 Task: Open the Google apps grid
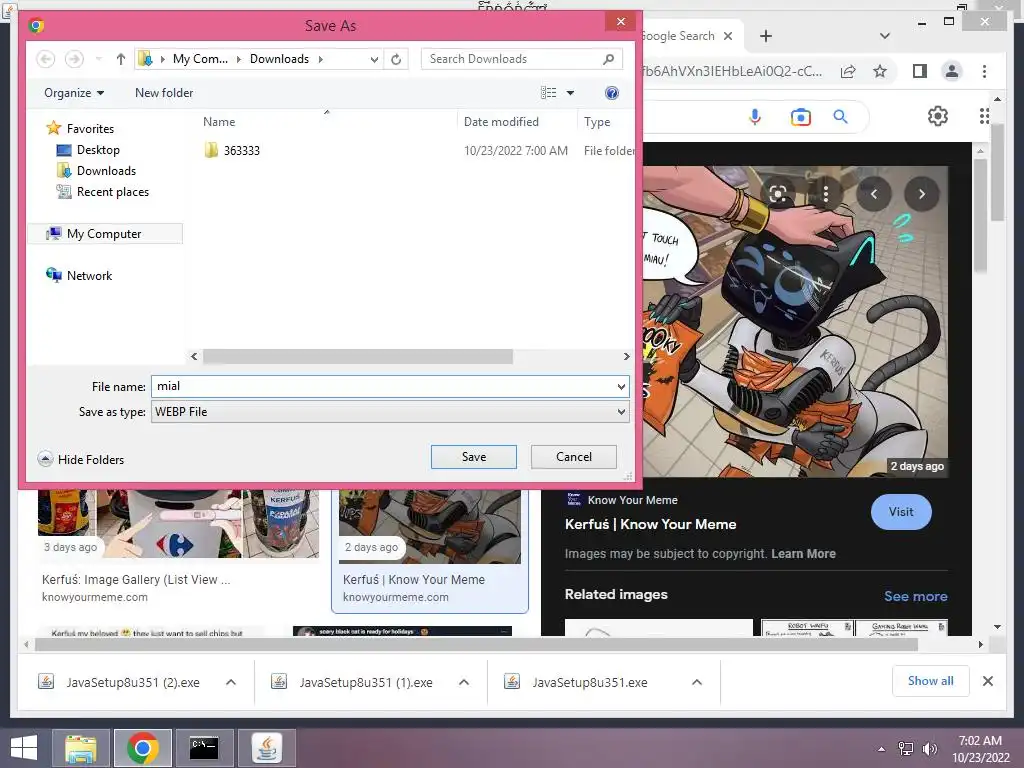(x=984, y=116)
